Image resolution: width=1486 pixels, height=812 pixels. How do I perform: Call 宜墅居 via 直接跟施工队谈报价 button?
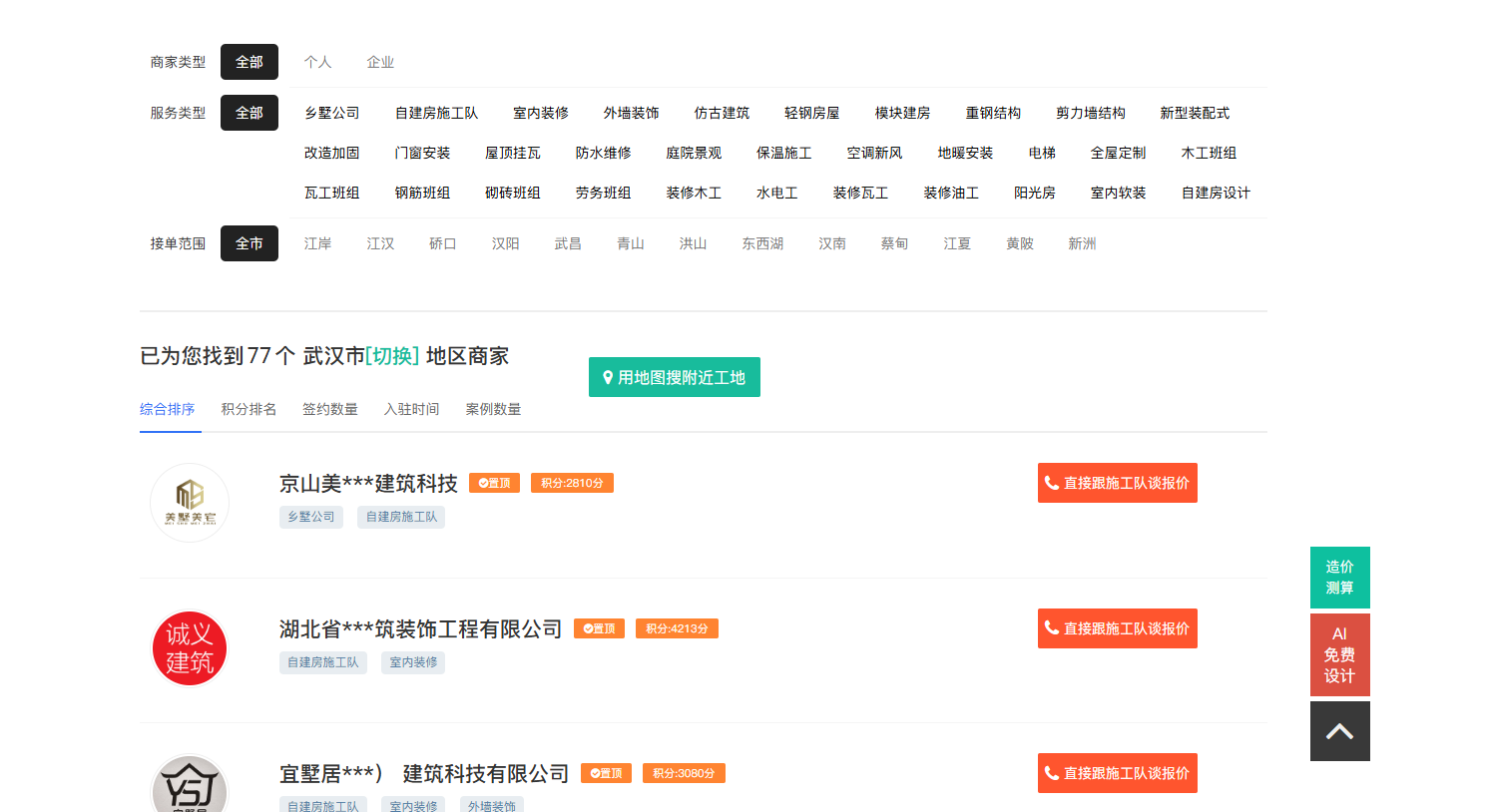pos(1118,773)
